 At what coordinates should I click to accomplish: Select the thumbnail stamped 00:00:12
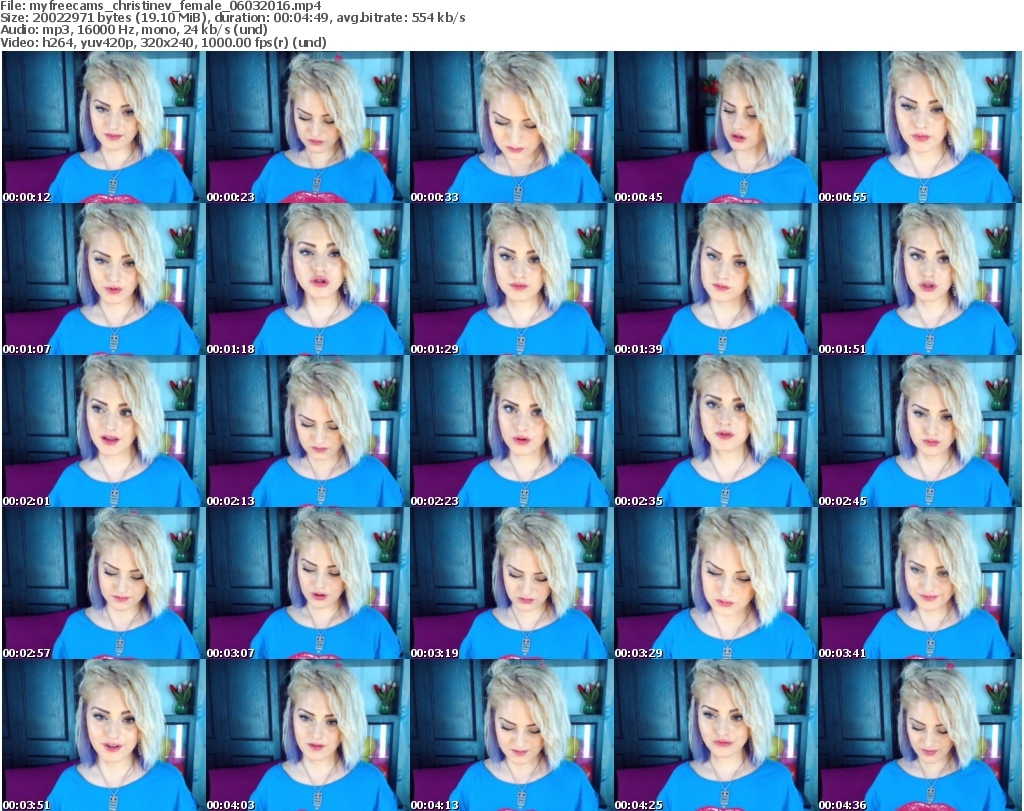tap(103, 127)
